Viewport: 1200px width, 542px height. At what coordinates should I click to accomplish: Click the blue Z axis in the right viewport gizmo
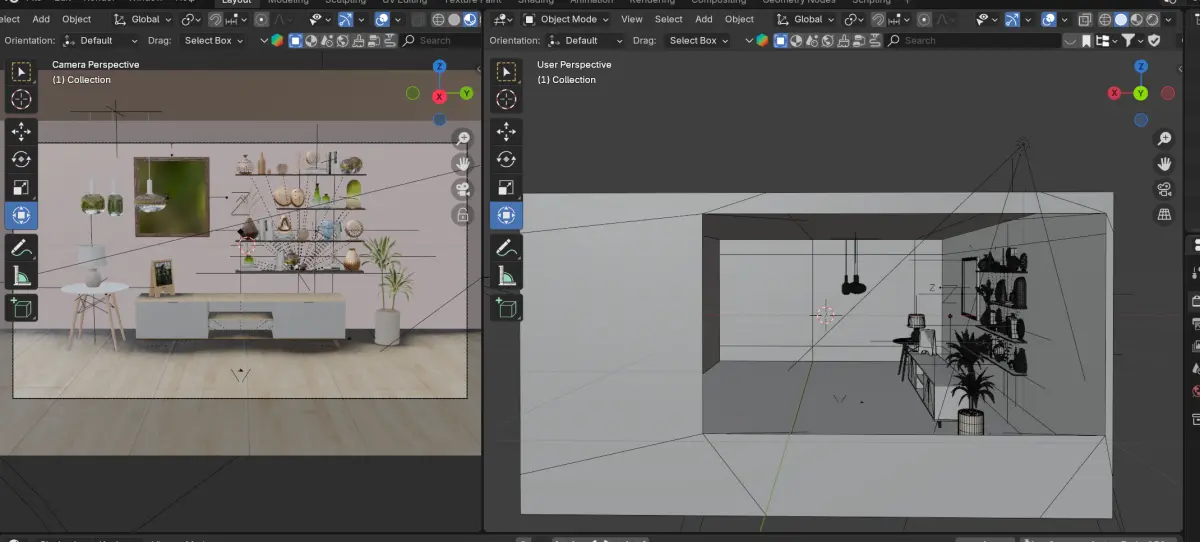click(x=1141, y=65)
